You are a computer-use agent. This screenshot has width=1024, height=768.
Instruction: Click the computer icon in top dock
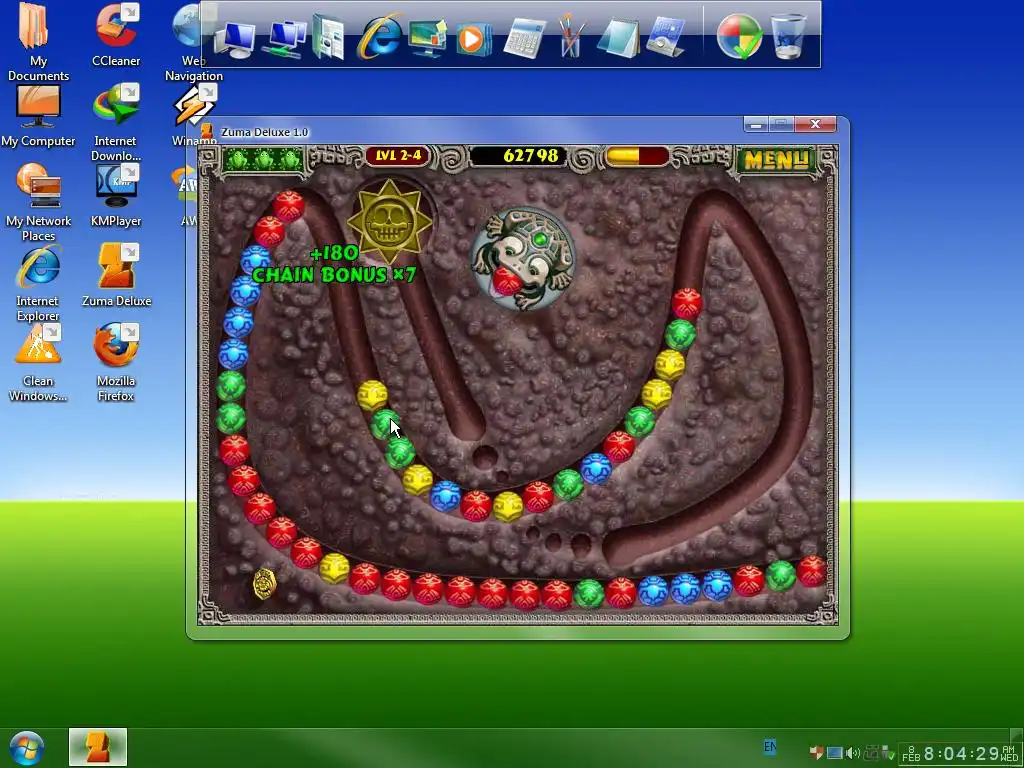(234, 39)
